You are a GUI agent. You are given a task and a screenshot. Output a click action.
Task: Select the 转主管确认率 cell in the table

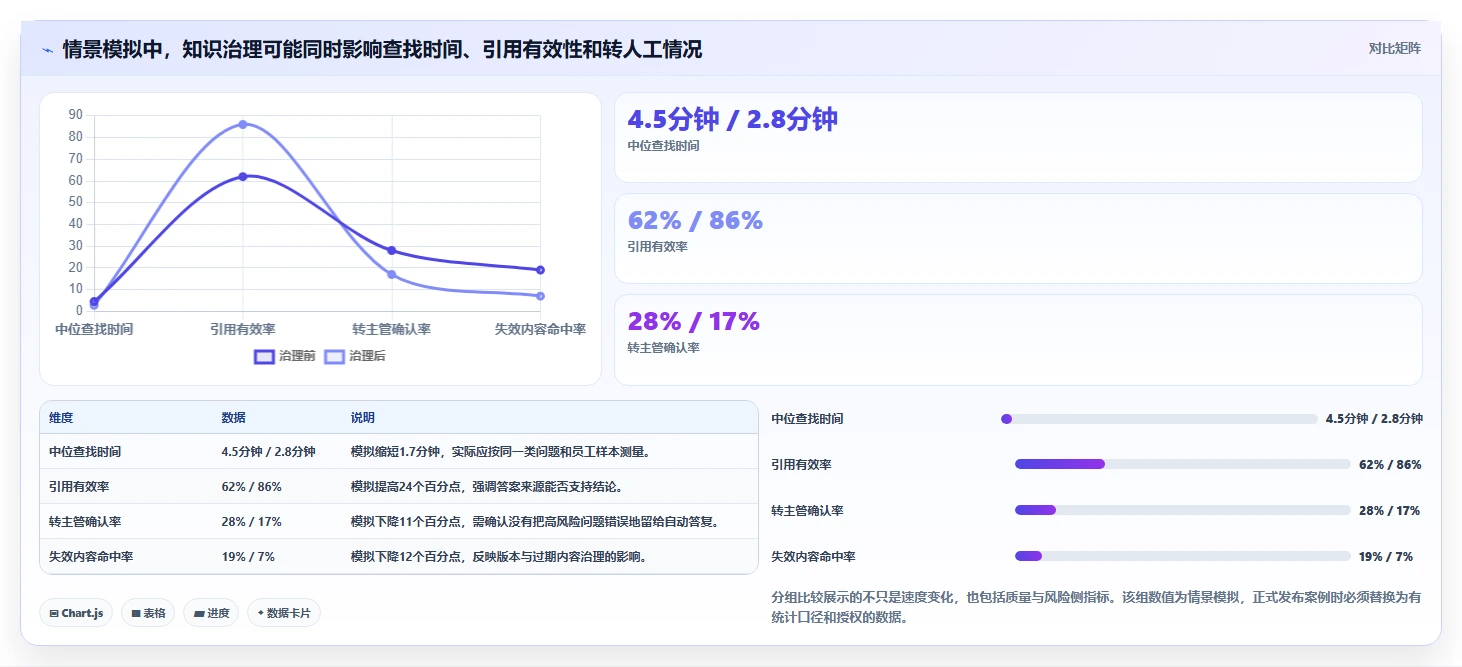point(85,522)
